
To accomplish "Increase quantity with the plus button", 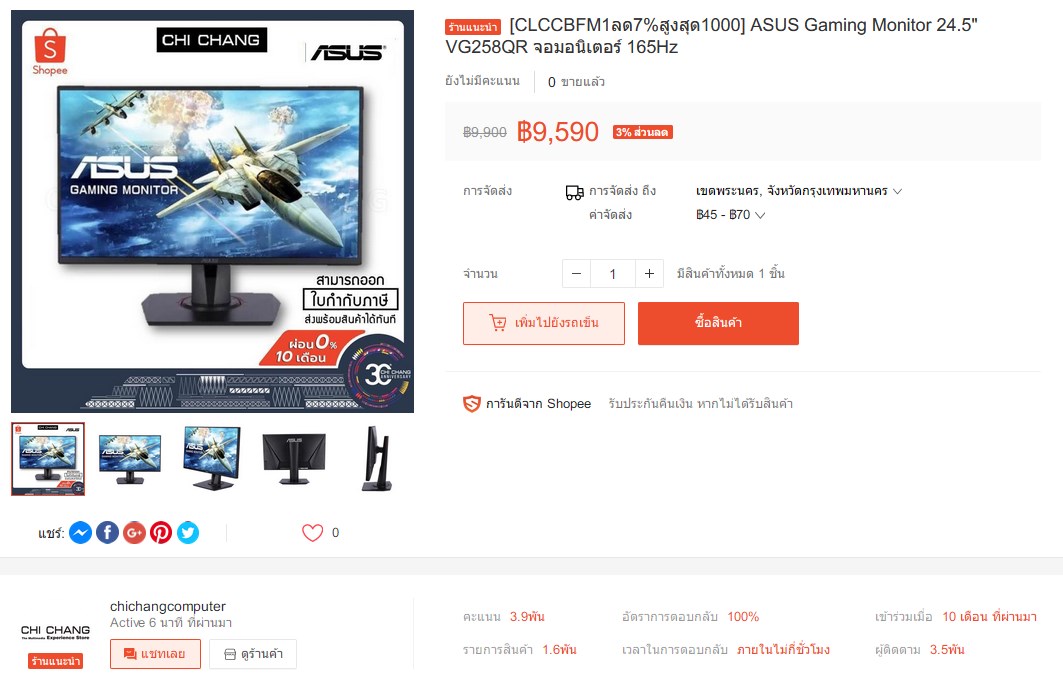I will 649,273.
